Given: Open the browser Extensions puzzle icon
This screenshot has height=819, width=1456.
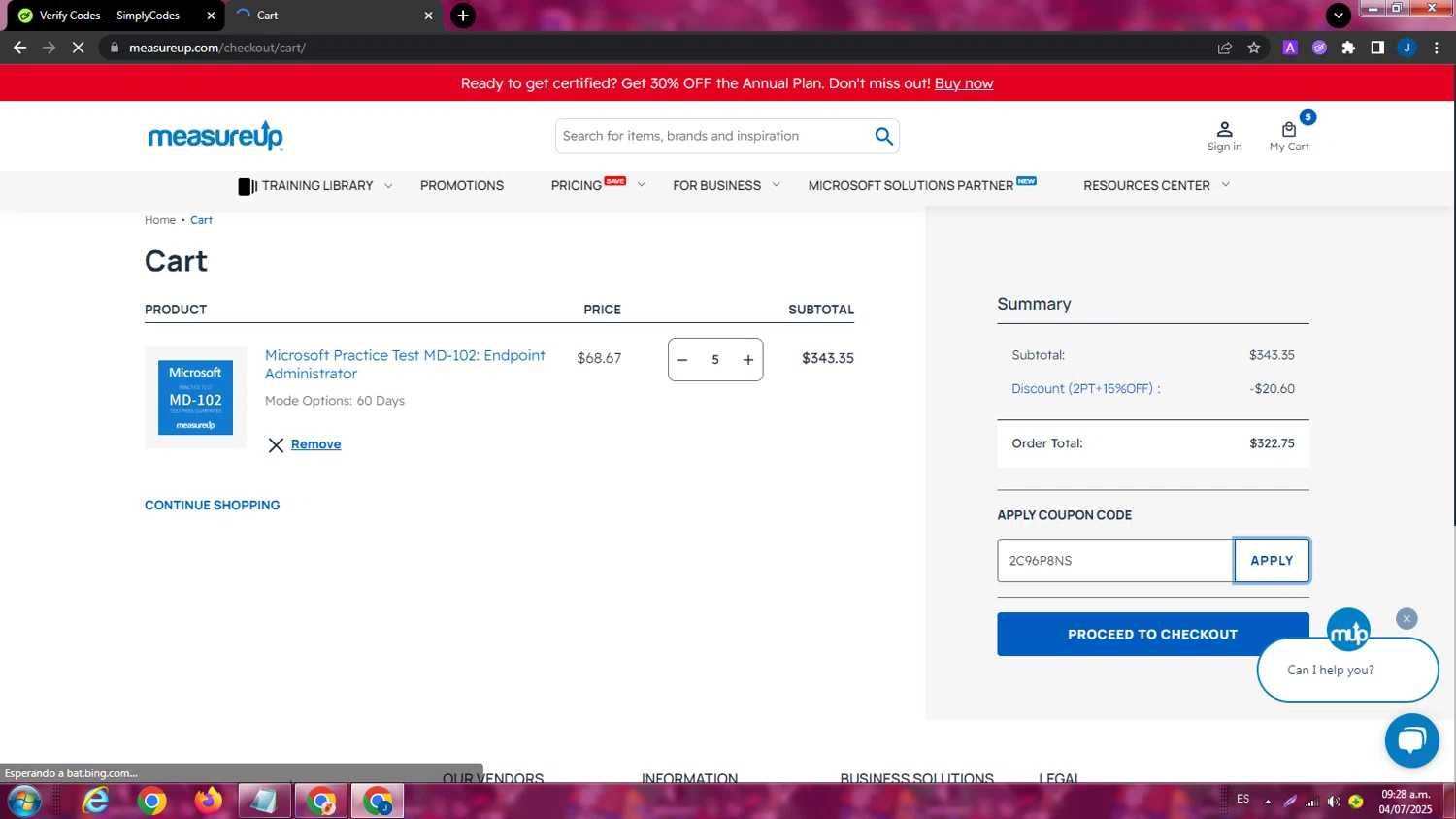Looking at the screenshot, I should point(1348,48).
